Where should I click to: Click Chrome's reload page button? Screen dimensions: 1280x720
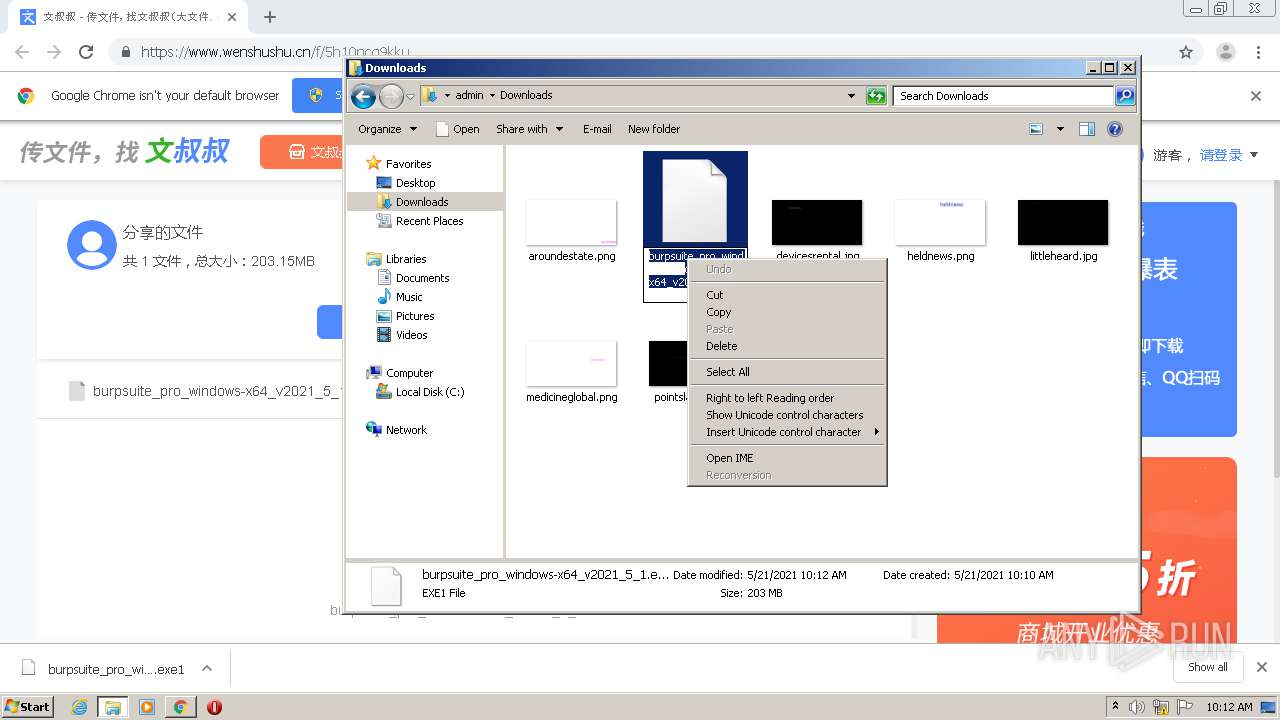[x=86, y=52]
